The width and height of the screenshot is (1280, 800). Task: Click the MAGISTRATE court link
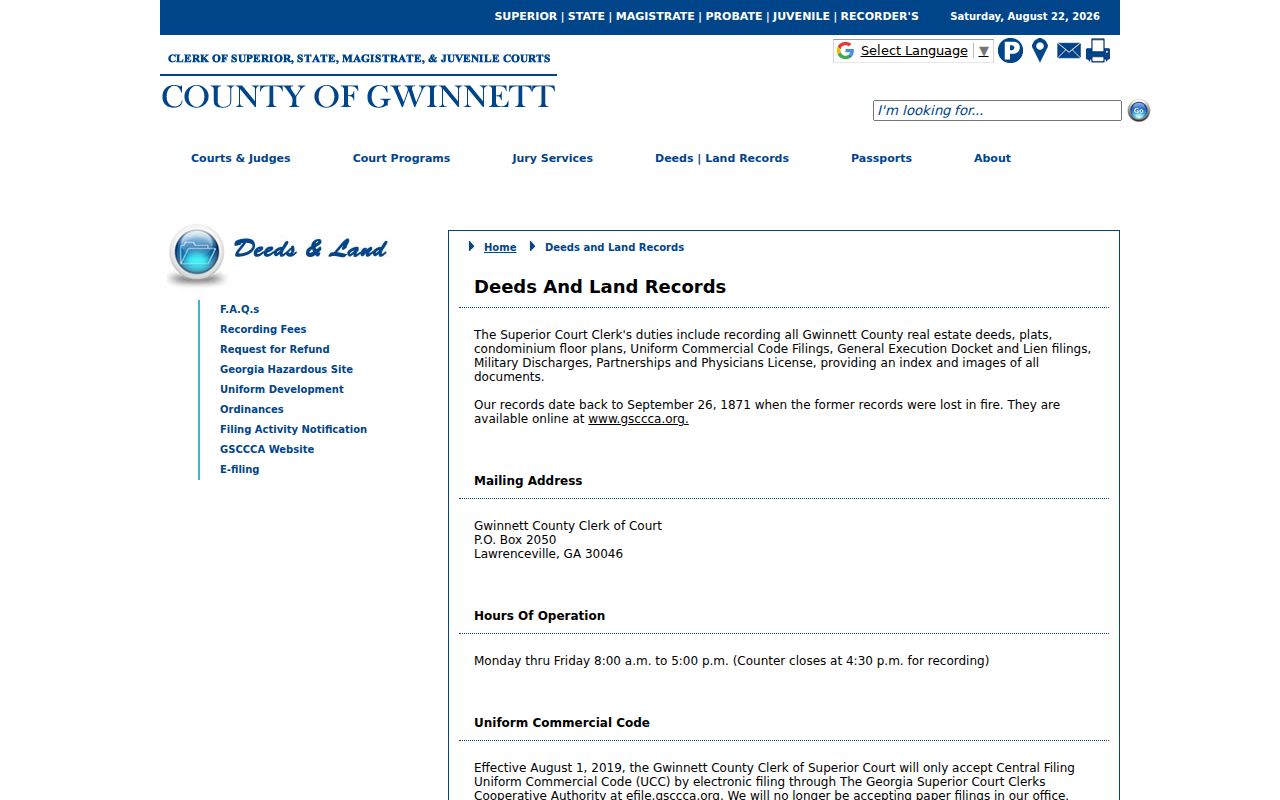(x=655, y=16)
